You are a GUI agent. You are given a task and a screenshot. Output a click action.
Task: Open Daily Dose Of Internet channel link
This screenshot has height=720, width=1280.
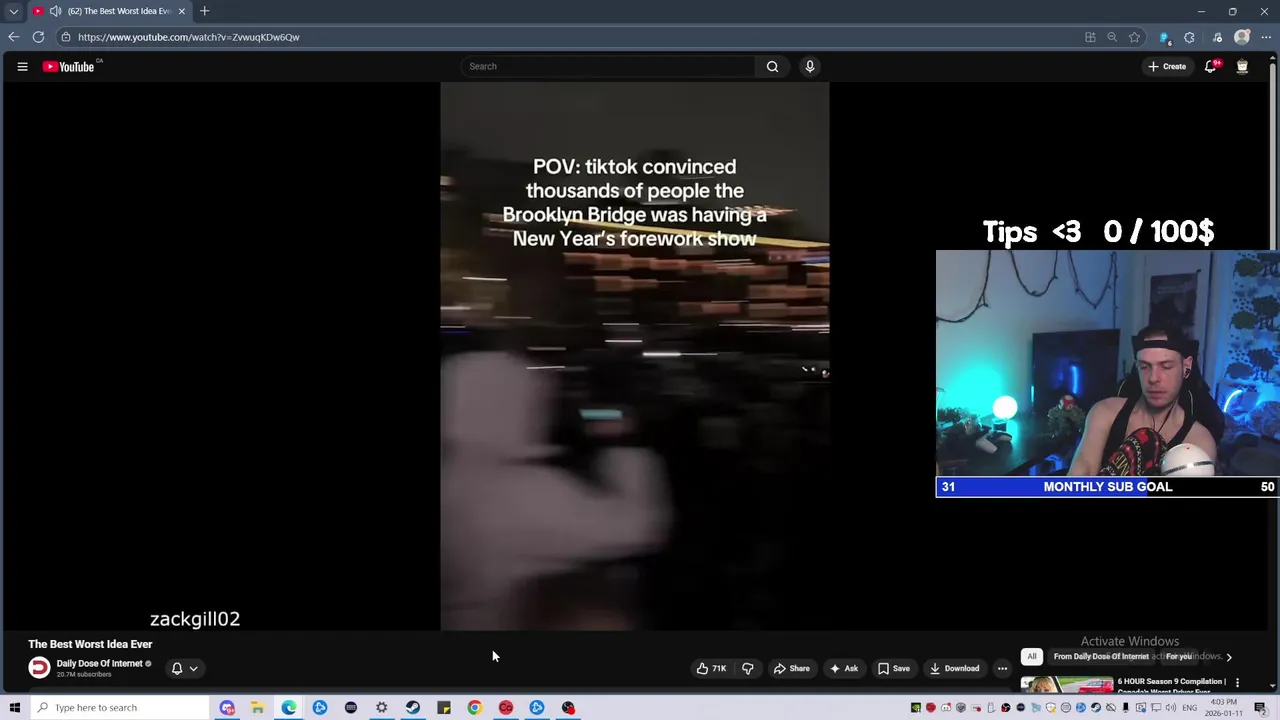tap(99, 663)
